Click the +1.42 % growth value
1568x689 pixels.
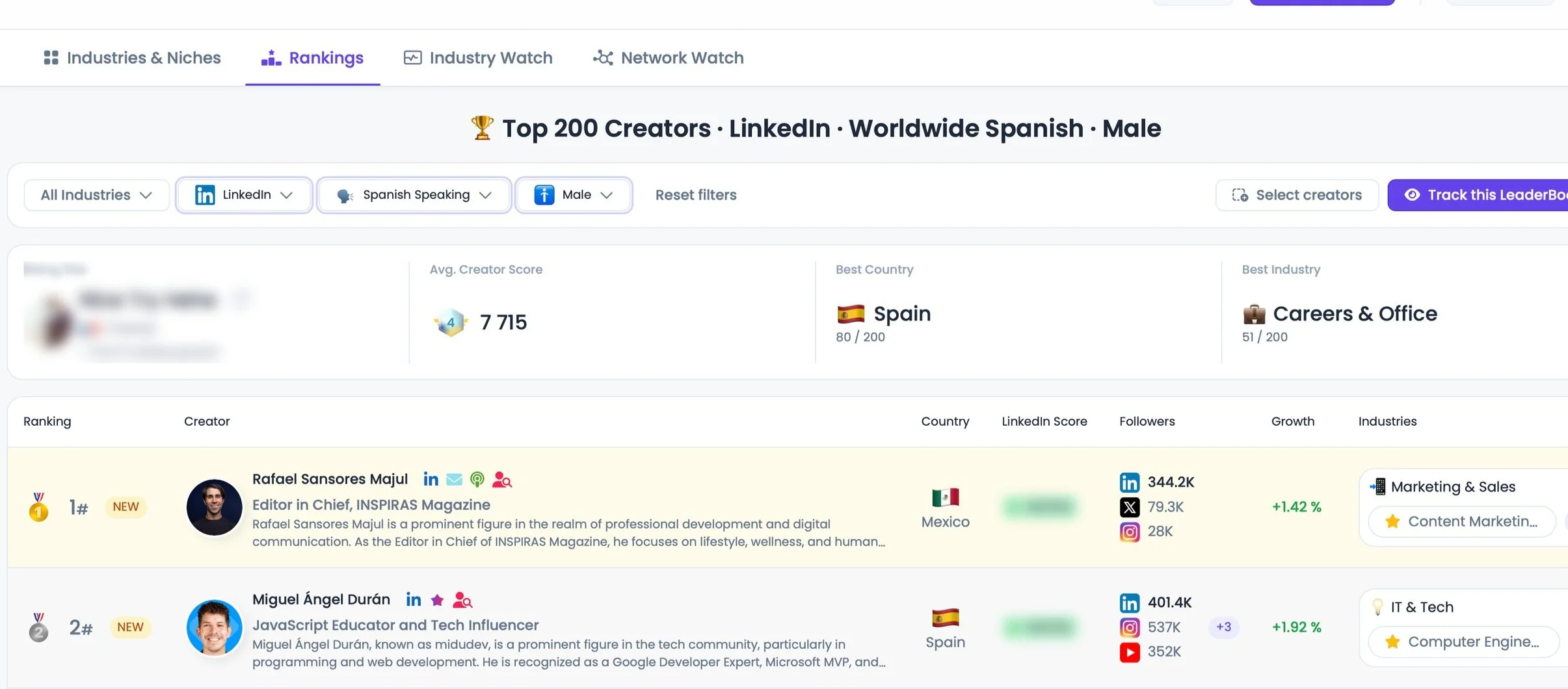pyautogui.click(x=1297, y=507)
